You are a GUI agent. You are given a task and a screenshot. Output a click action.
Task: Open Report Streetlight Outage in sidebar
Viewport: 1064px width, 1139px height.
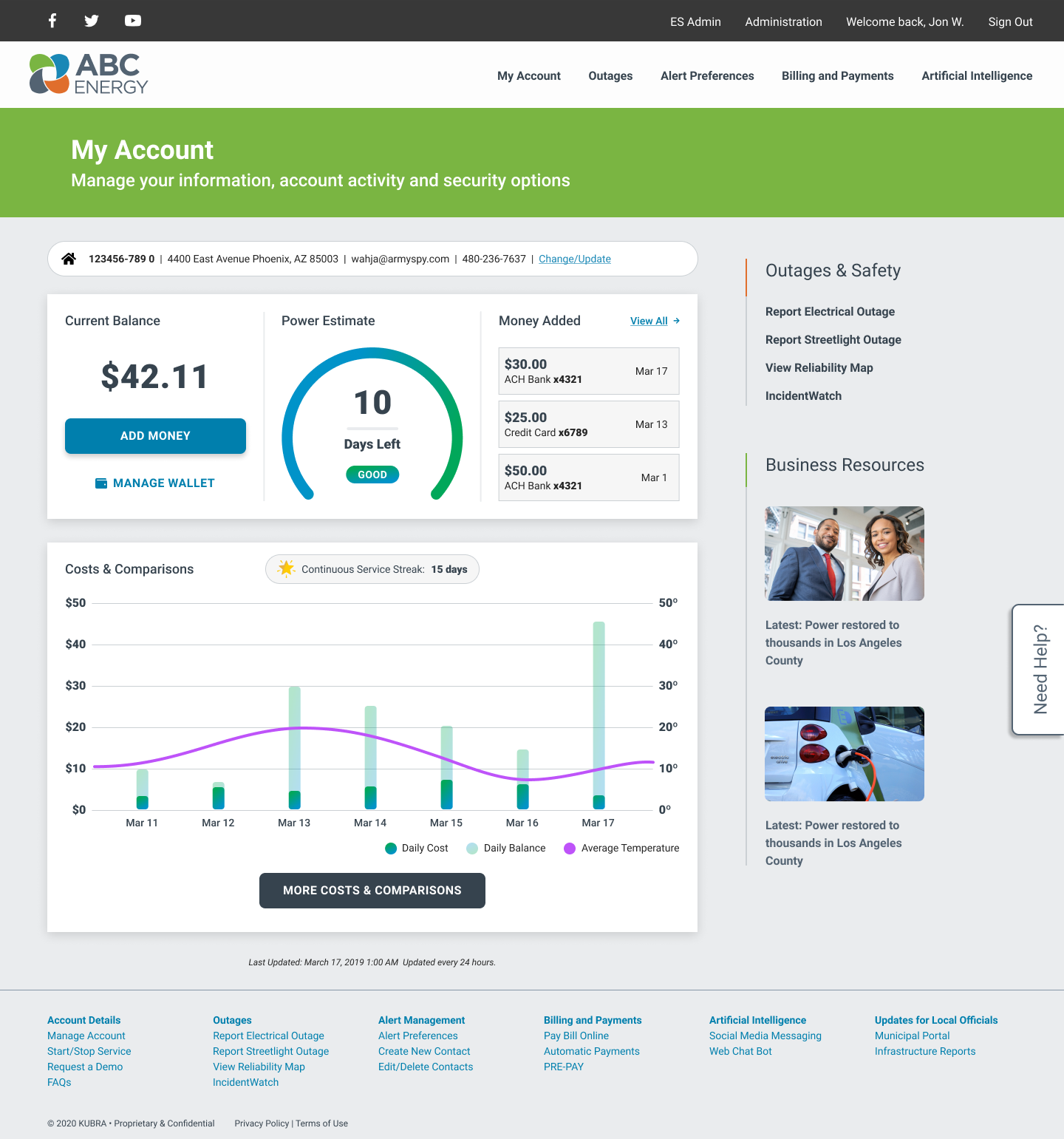(833, 340)
